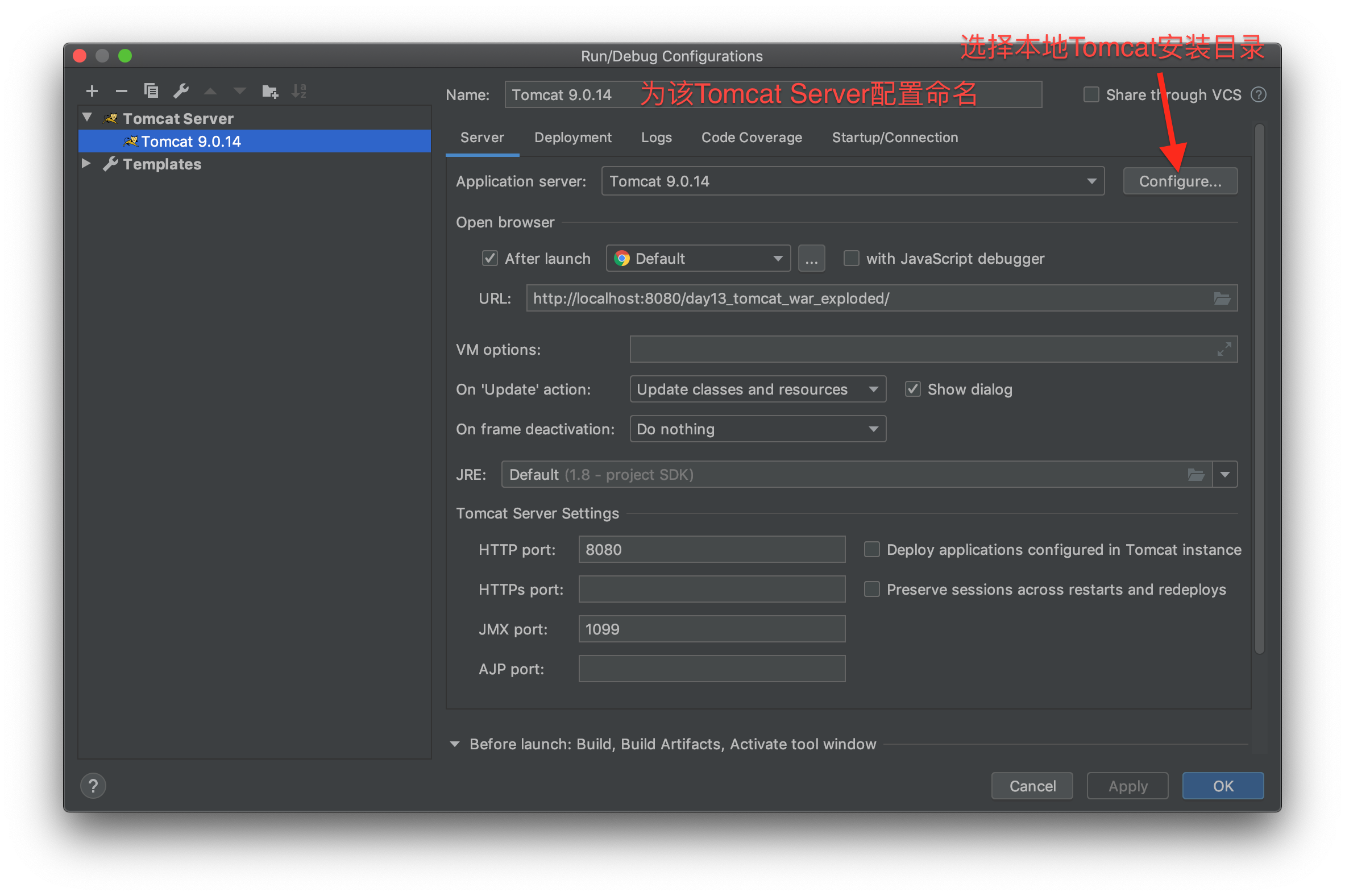The width and height of the screenshot is (1345, 896).
Task: Click the Configure... button
Action: pos(1180,181)
